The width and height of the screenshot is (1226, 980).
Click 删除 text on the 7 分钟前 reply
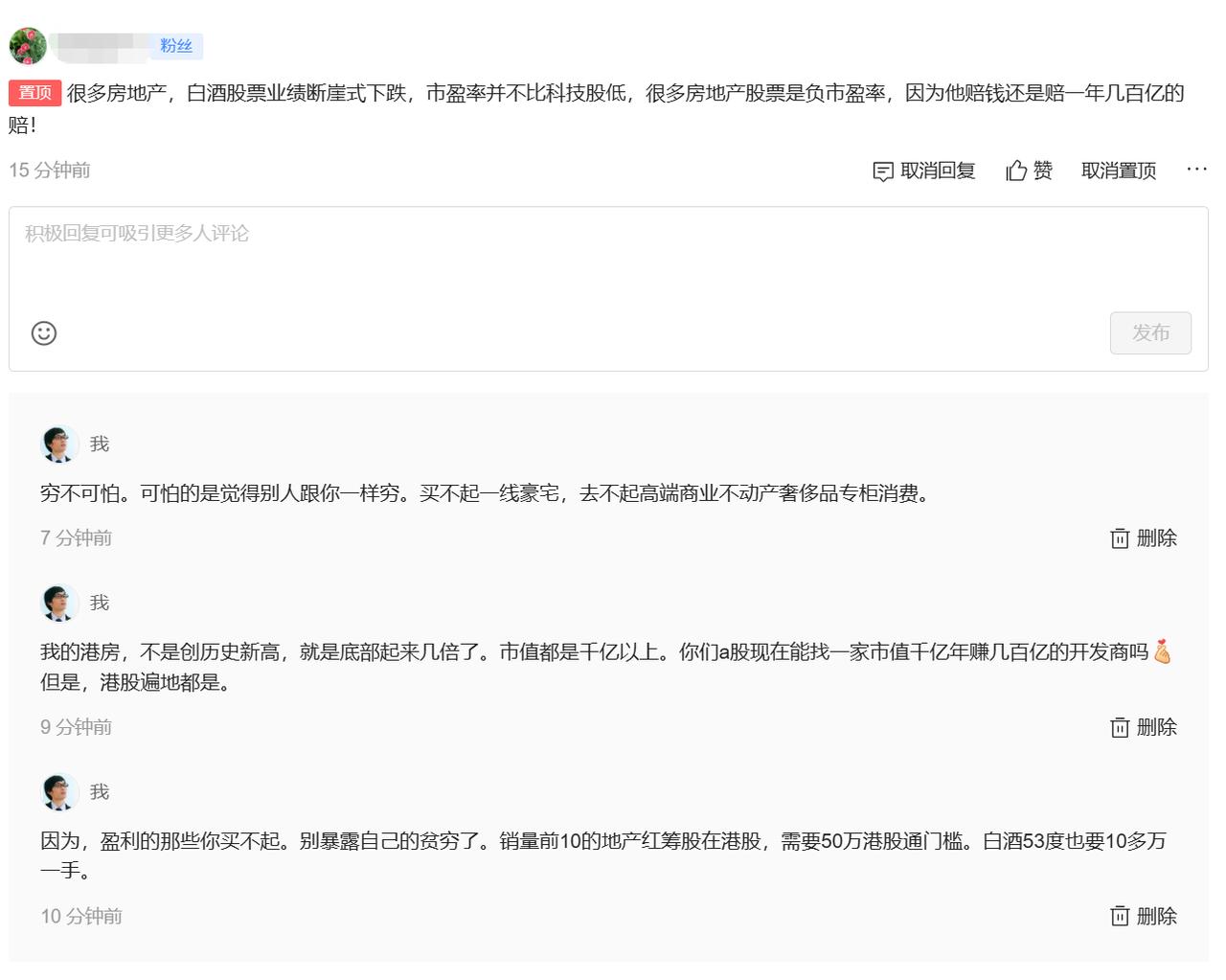[x=1157, y=538]
